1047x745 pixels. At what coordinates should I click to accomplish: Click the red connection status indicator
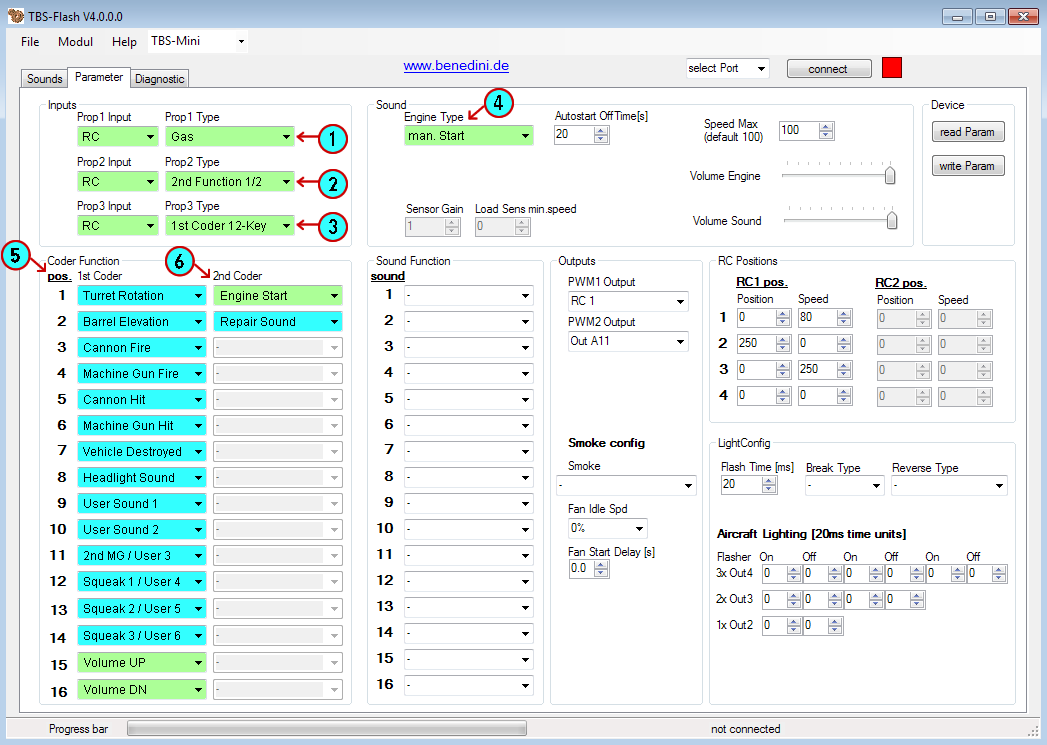(x=892, y=68)
